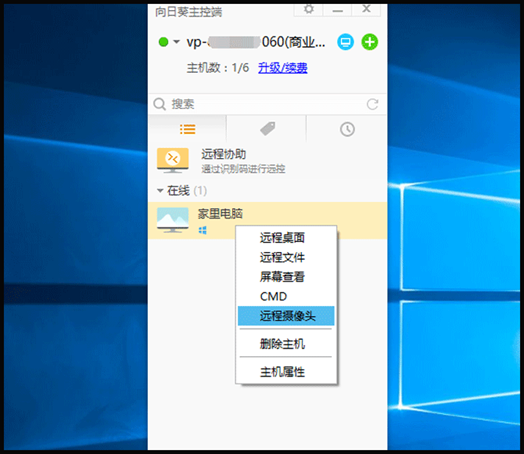Open the clock history tab
Image resolution: width=524 pixels, height=454 pixels.
pyautogui.click(x=347, y=129)
